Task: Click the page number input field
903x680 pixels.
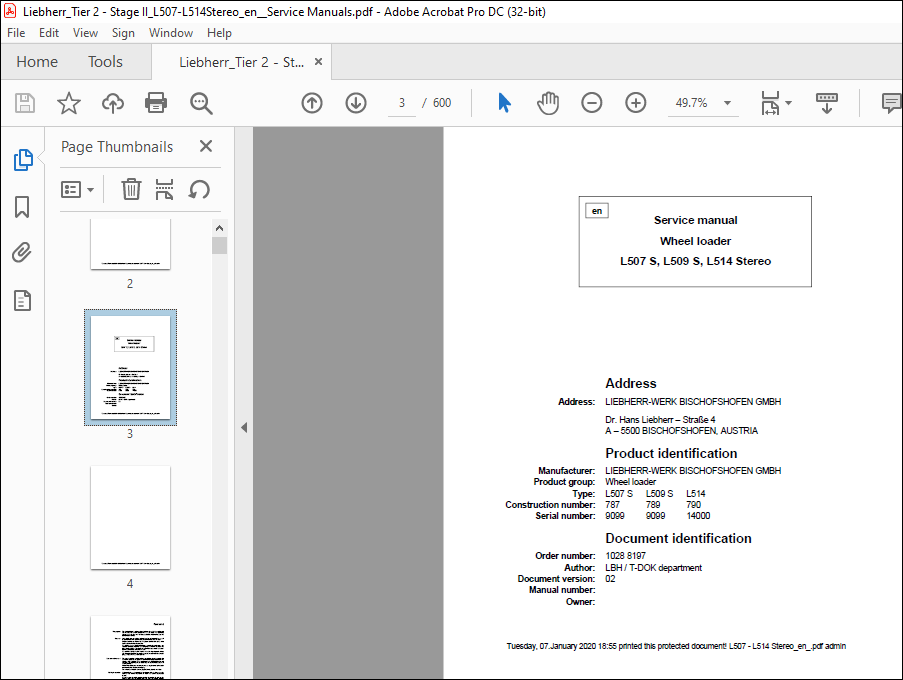Action: pyautogui.click(x=401, y=103)
